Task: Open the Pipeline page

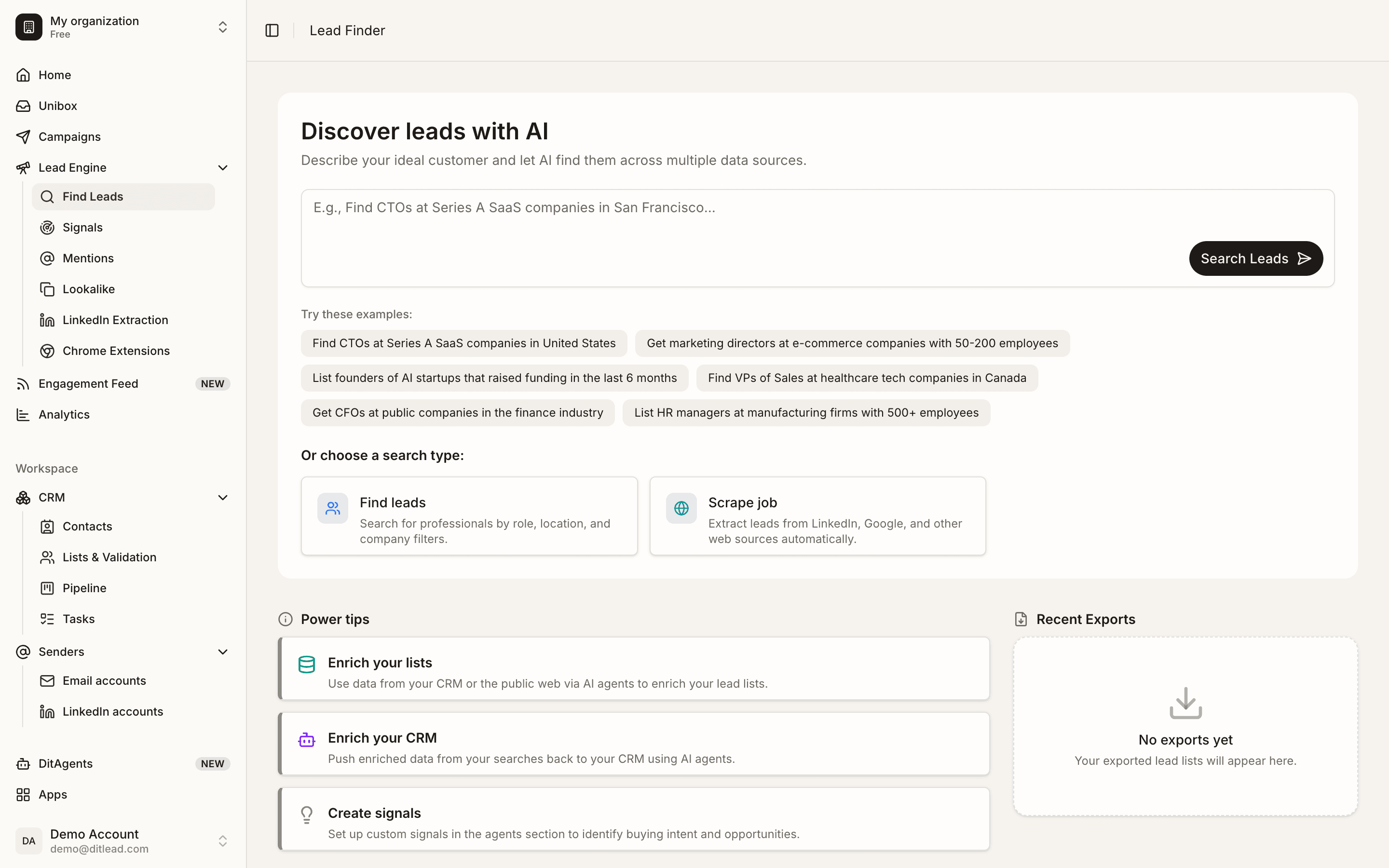Action: [123, 588]
